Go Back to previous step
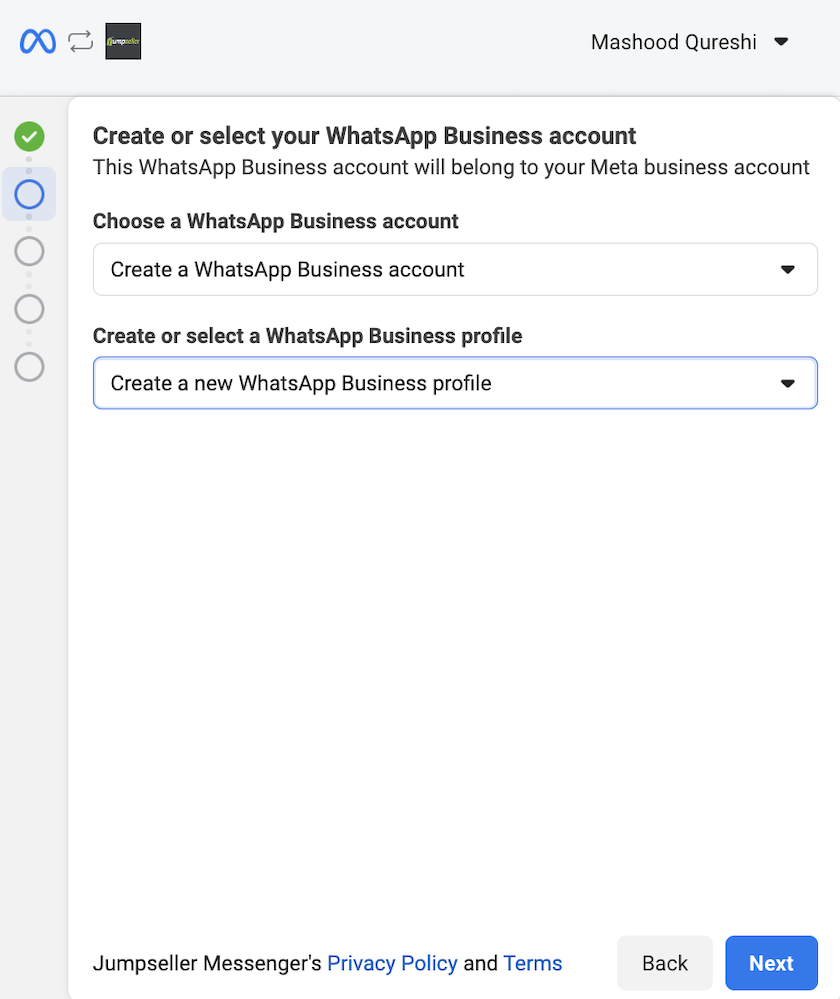This screenshot has width=840, height=999. coord(665,963)
